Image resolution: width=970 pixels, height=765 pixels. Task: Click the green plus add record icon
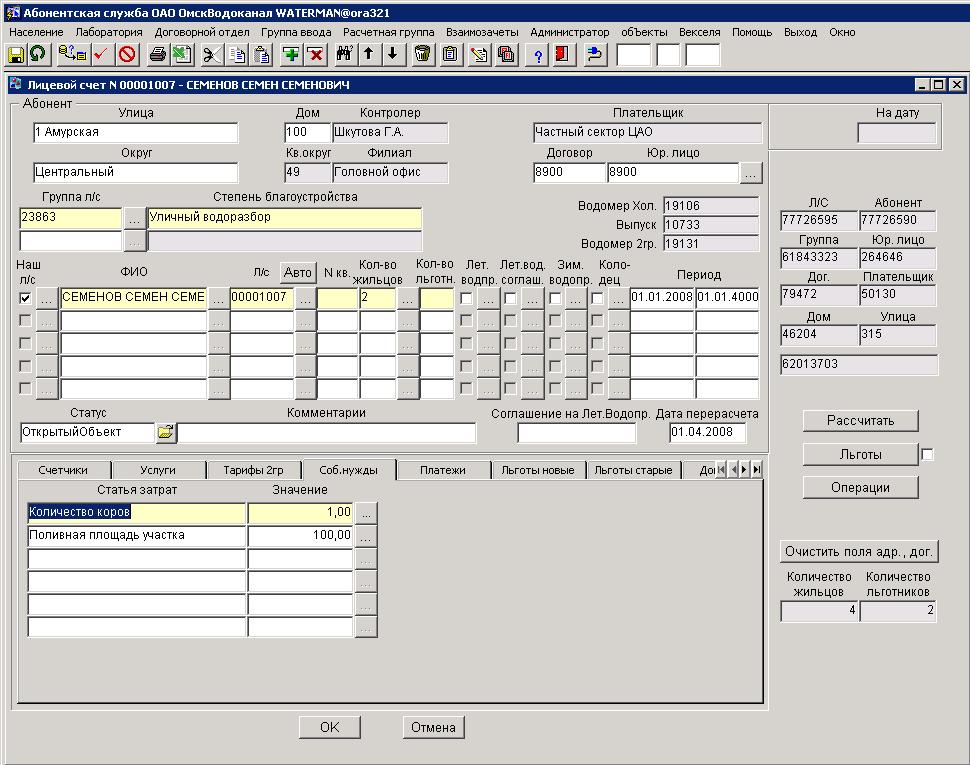tap(291, 54)
